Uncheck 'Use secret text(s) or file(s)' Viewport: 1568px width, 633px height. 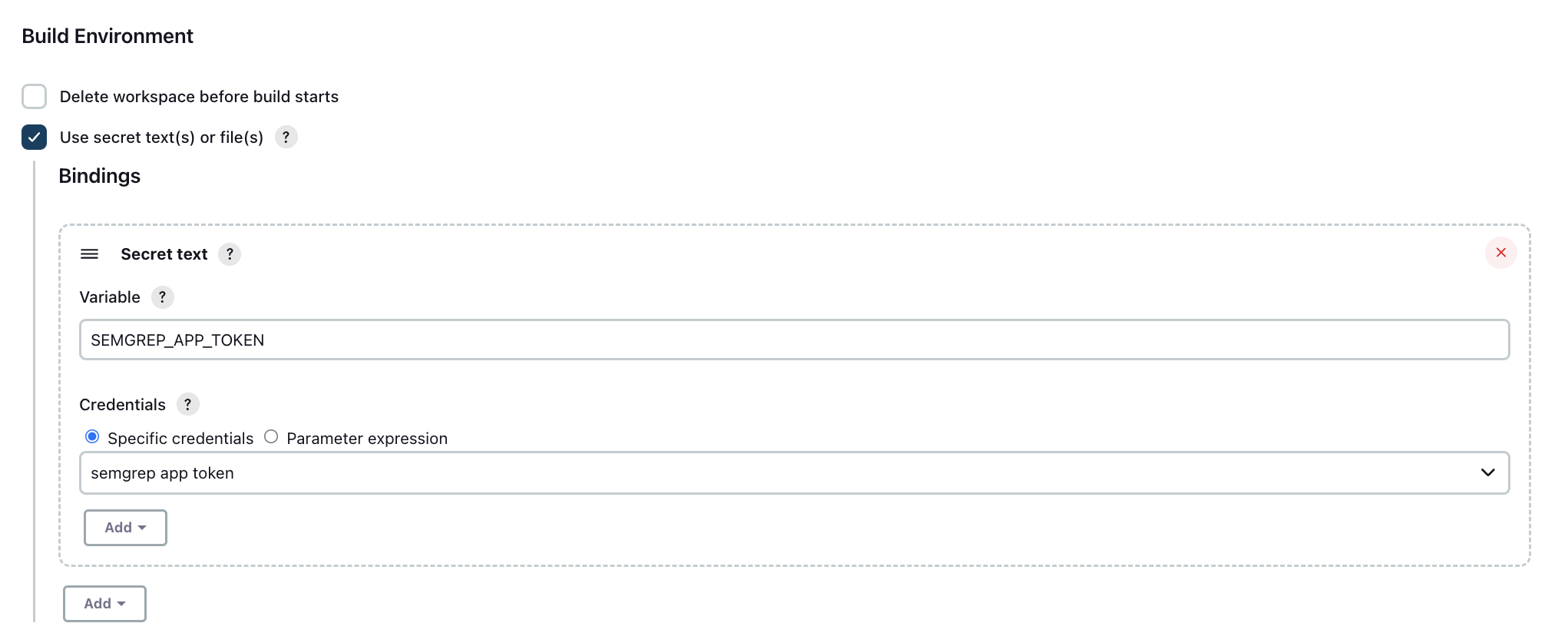pos(34,137)
